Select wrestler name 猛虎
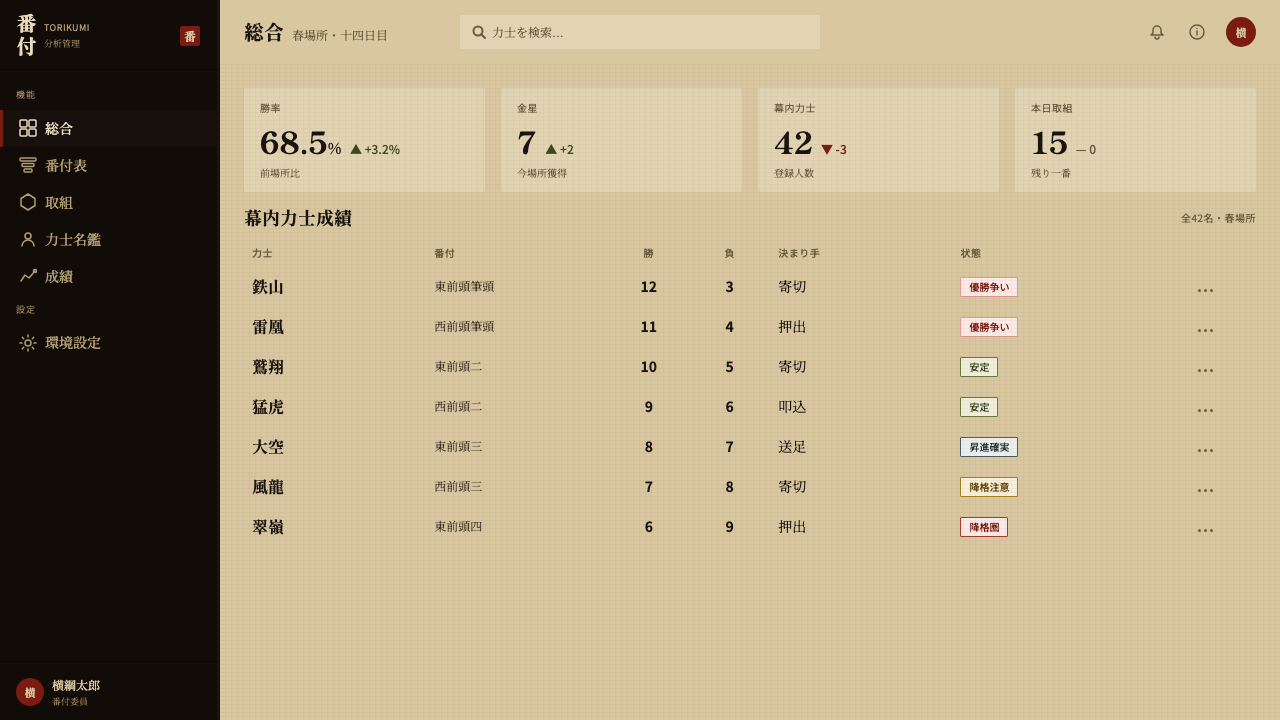Screen dimensions: 1280x720 coord(268,407)
